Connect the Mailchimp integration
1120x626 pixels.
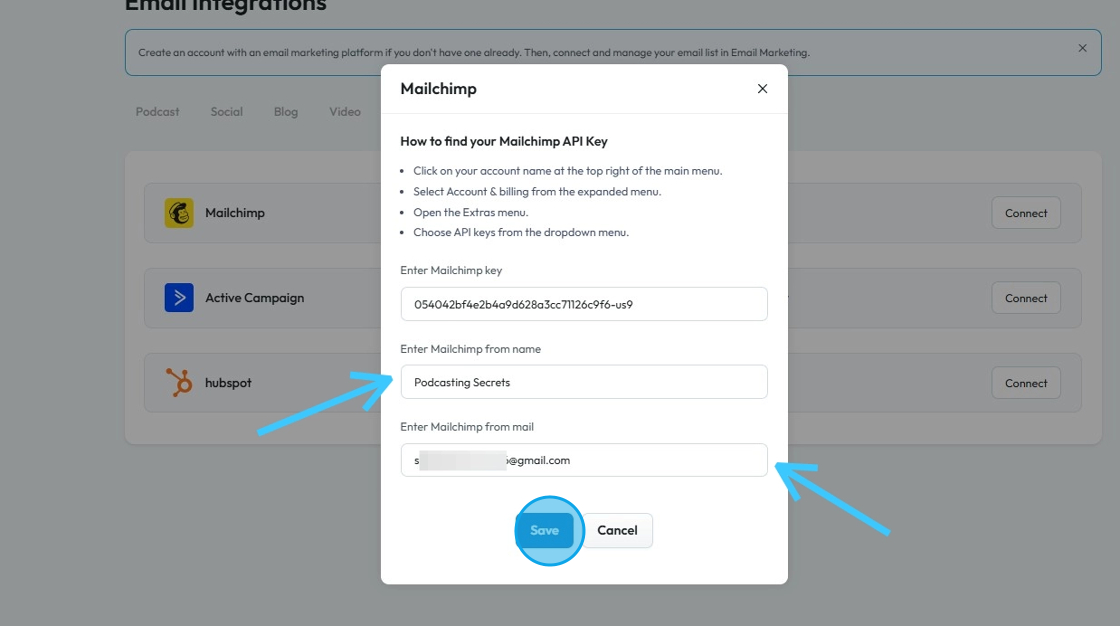coord(1026,213)
